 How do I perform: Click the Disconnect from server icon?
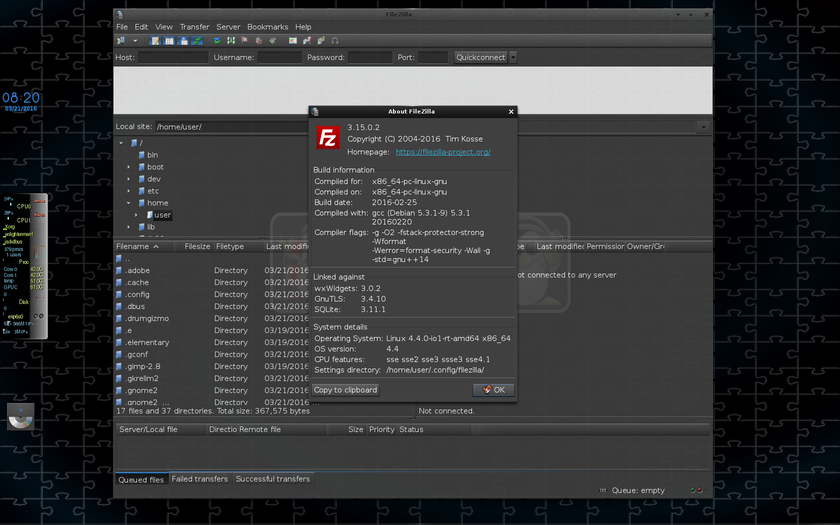pyautogui.click(x=259, y=41)
